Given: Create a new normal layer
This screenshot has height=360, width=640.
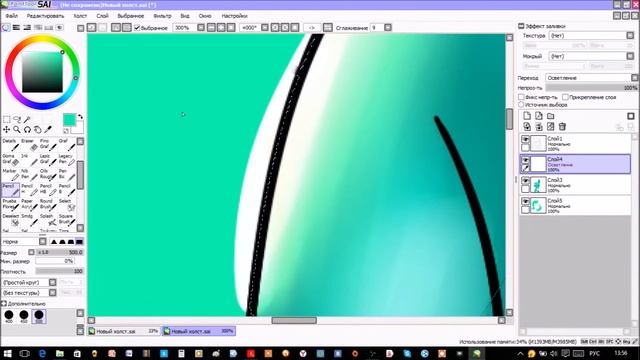Looking at the screenshot, I should (527, 116).
